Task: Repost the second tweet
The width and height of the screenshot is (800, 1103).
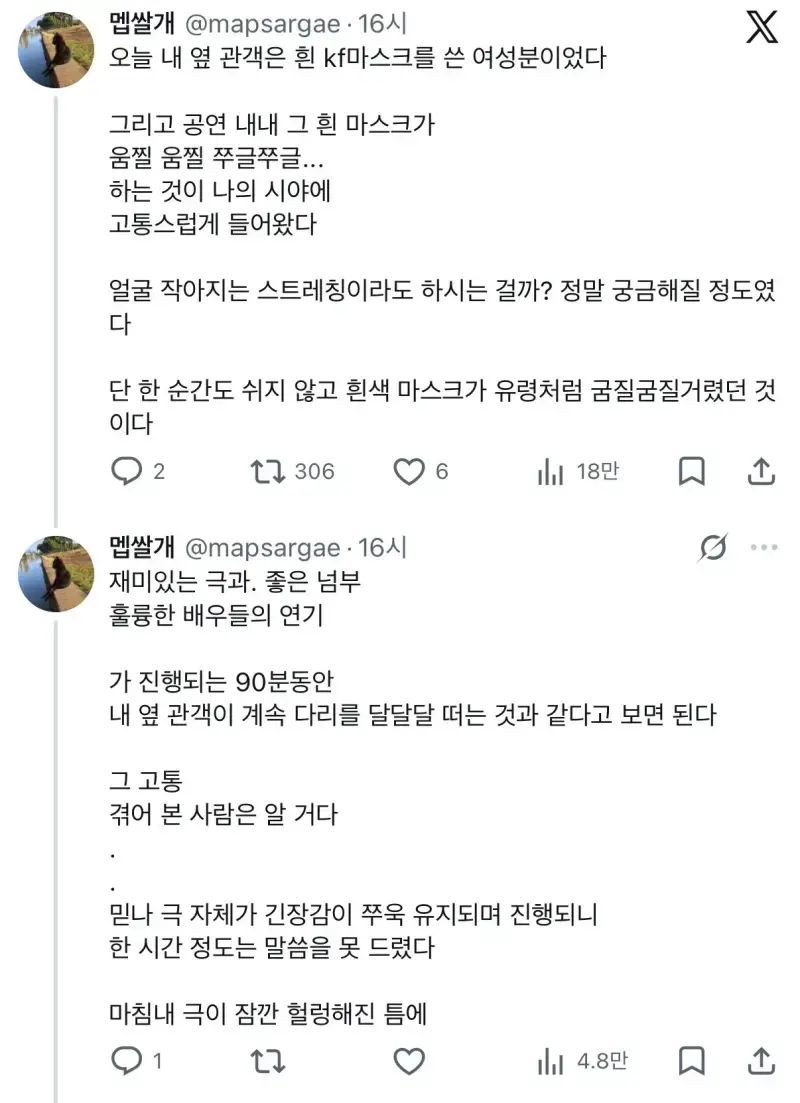Action: [268, 1061]
